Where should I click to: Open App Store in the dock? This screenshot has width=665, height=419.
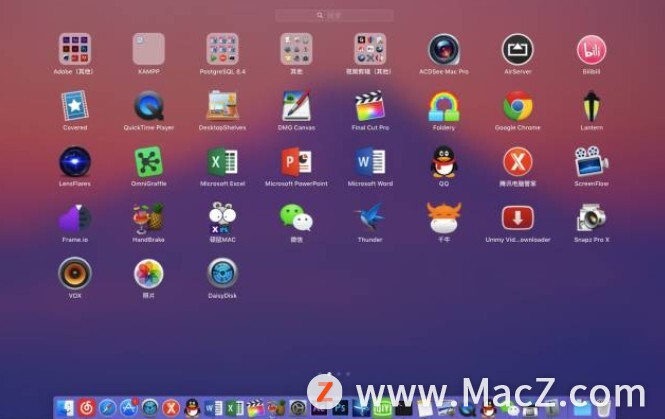tap(129, 408)
